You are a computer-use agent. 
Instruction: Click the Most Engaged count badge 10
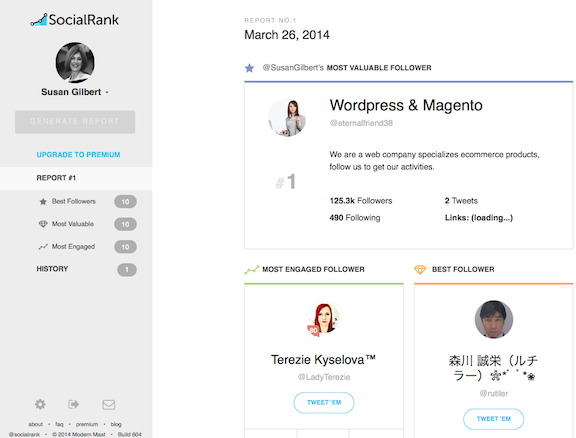coord(125,247)
